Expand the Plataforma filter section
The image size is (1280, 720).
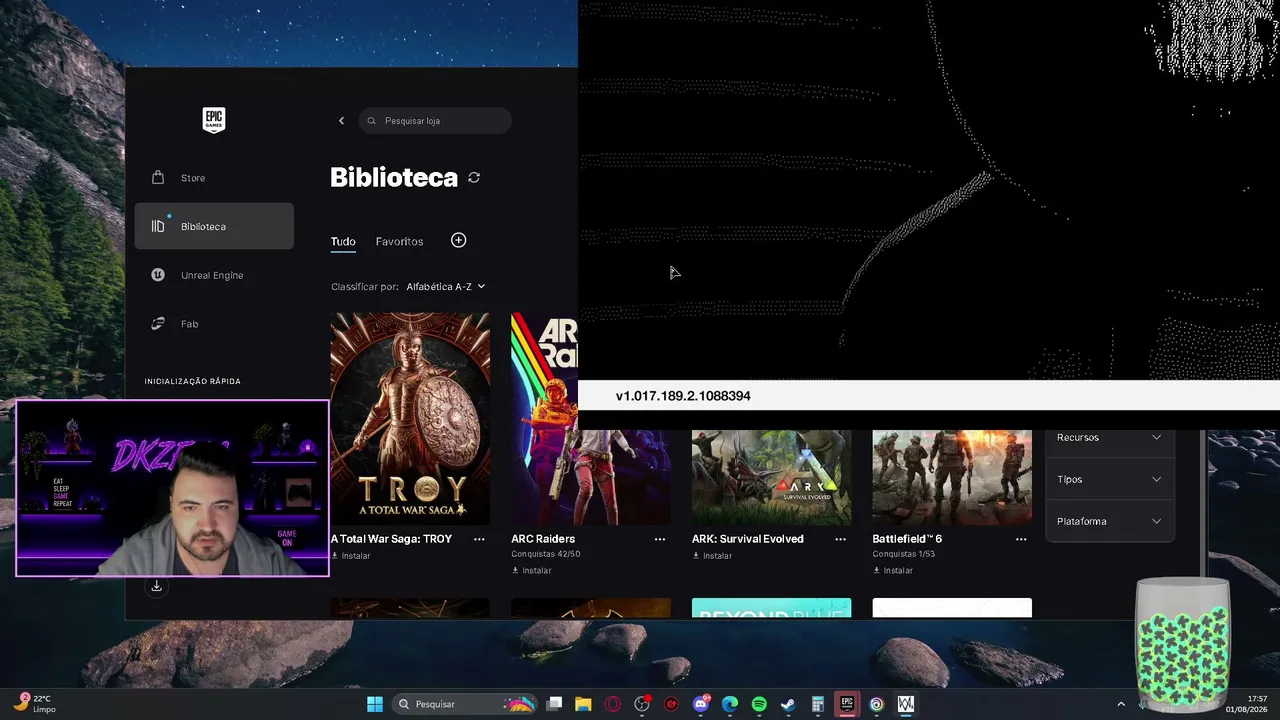pos(1109,521)
